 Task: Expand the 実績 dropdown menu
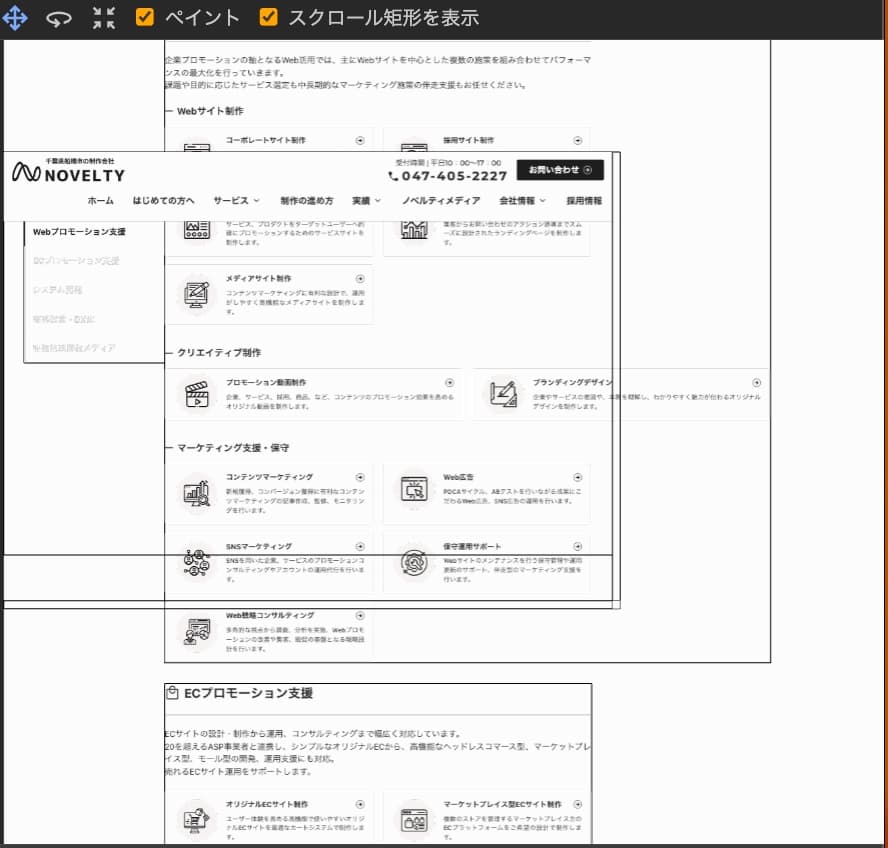coord(366,201)
